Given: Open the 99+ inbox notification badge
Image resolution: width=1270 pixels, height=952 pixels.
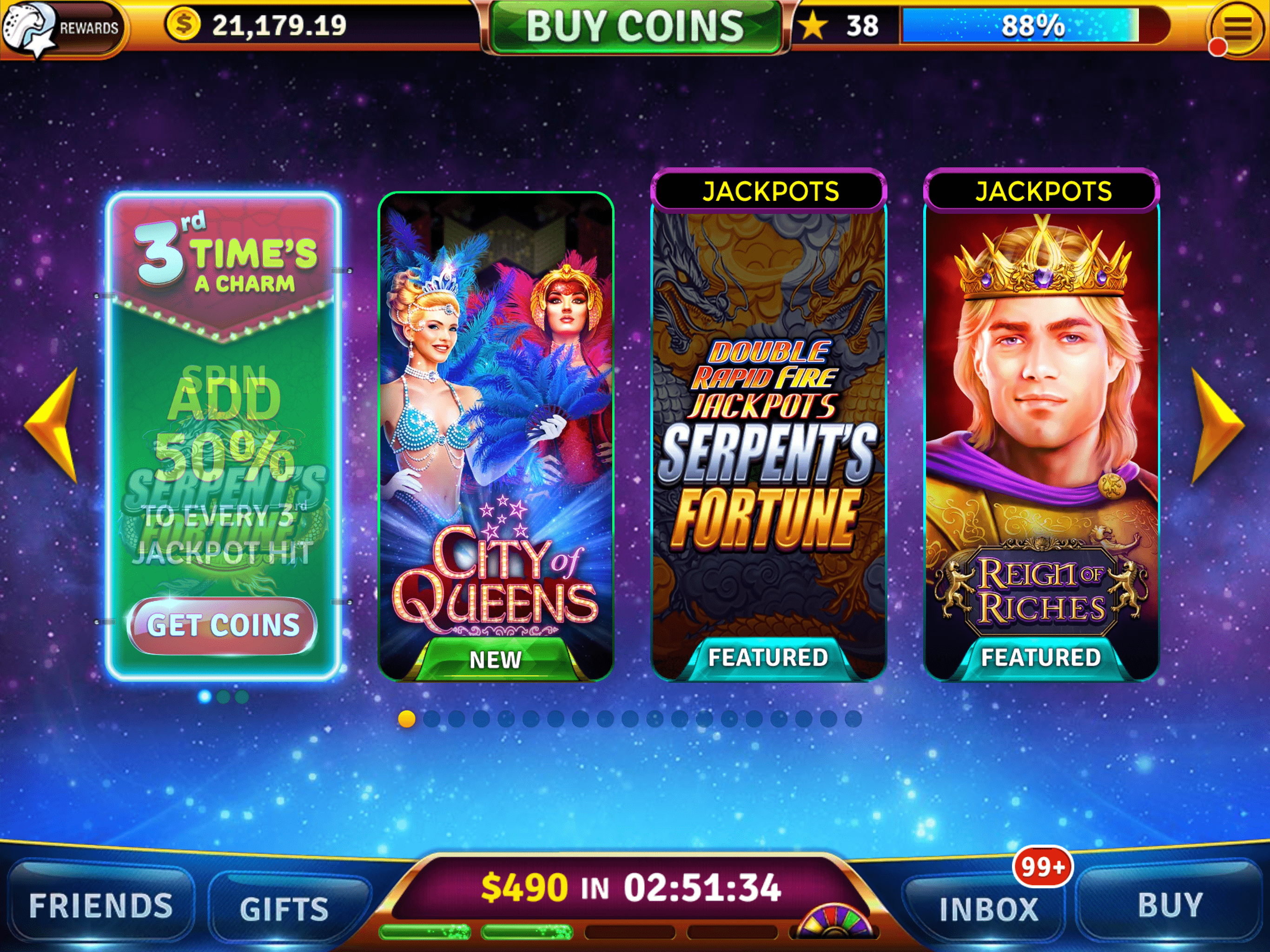Looking at the screenshot, I should tap(1043, 866).
